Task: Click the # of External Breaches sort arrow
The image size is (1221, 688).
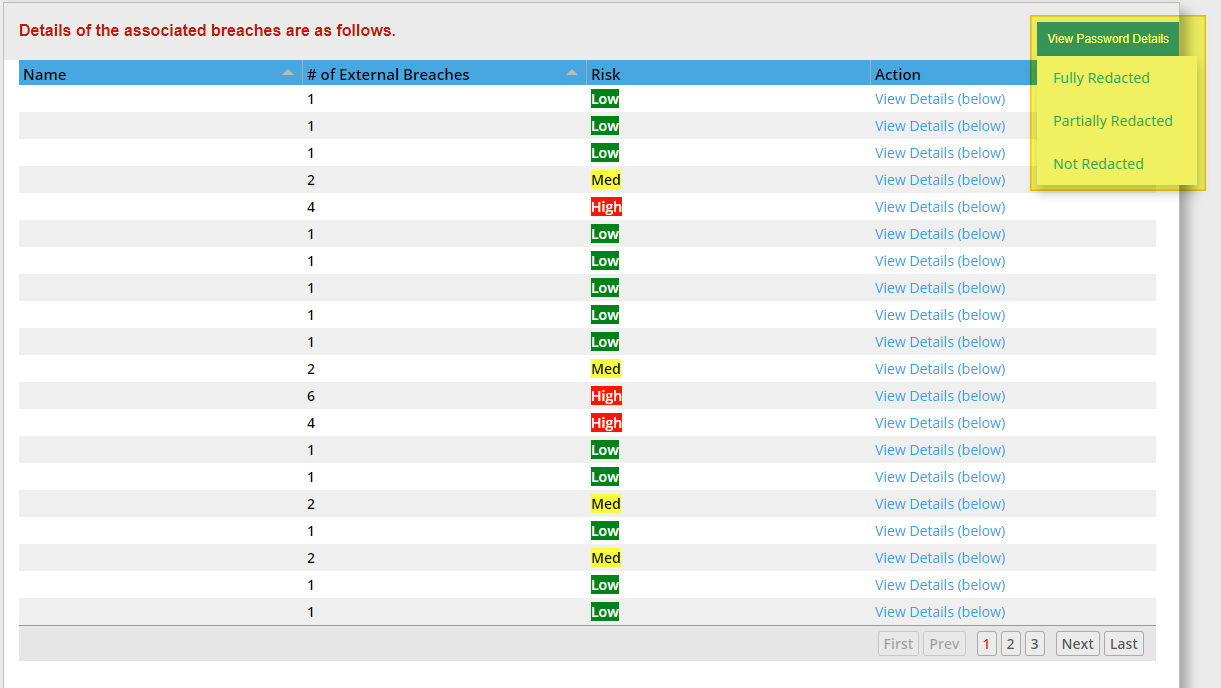Action: pos(572,73)
